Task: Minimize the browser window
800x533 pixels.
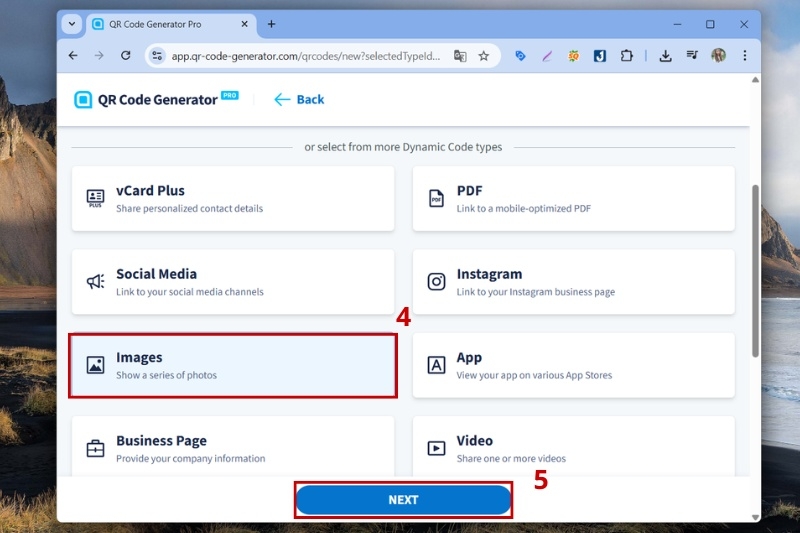Action: point(677,24)
